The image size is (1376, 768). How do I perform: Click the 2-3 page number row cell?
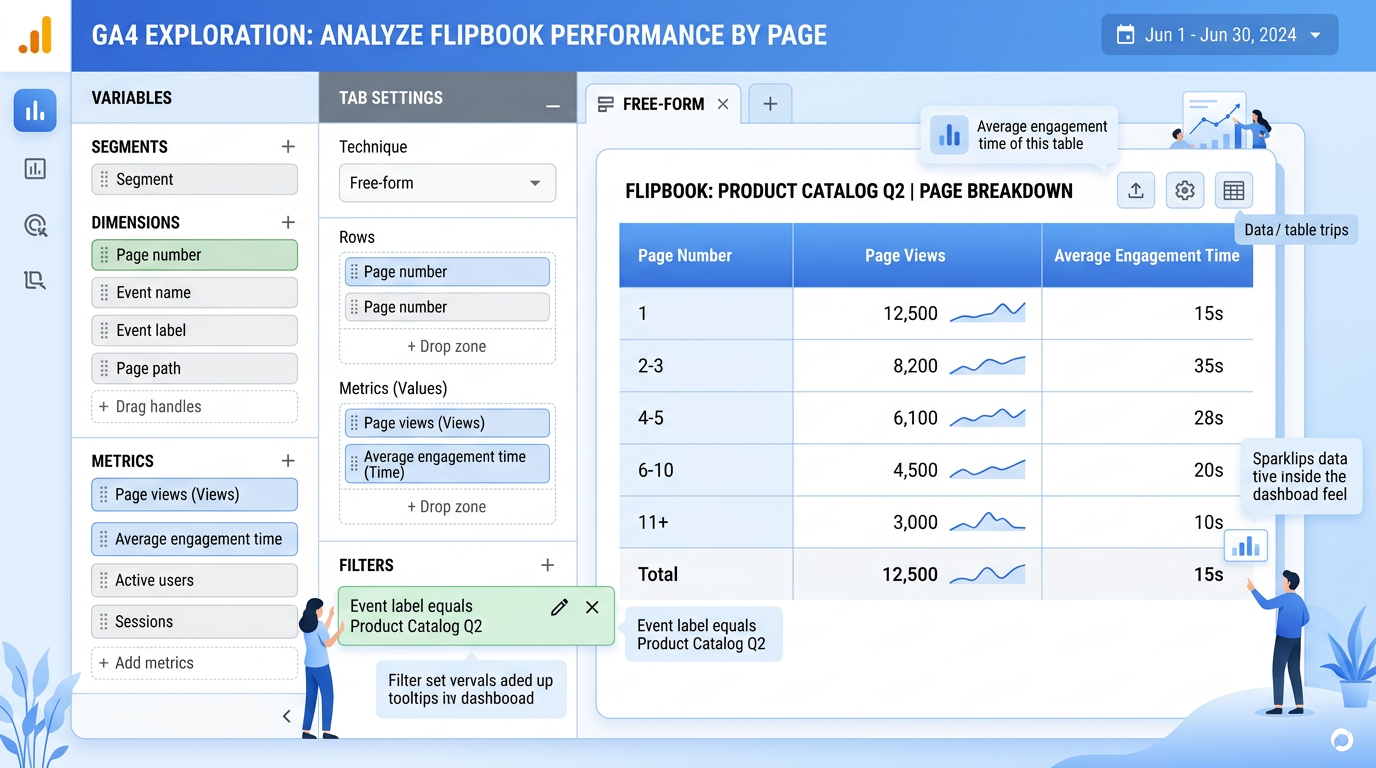tap(706, 366)
